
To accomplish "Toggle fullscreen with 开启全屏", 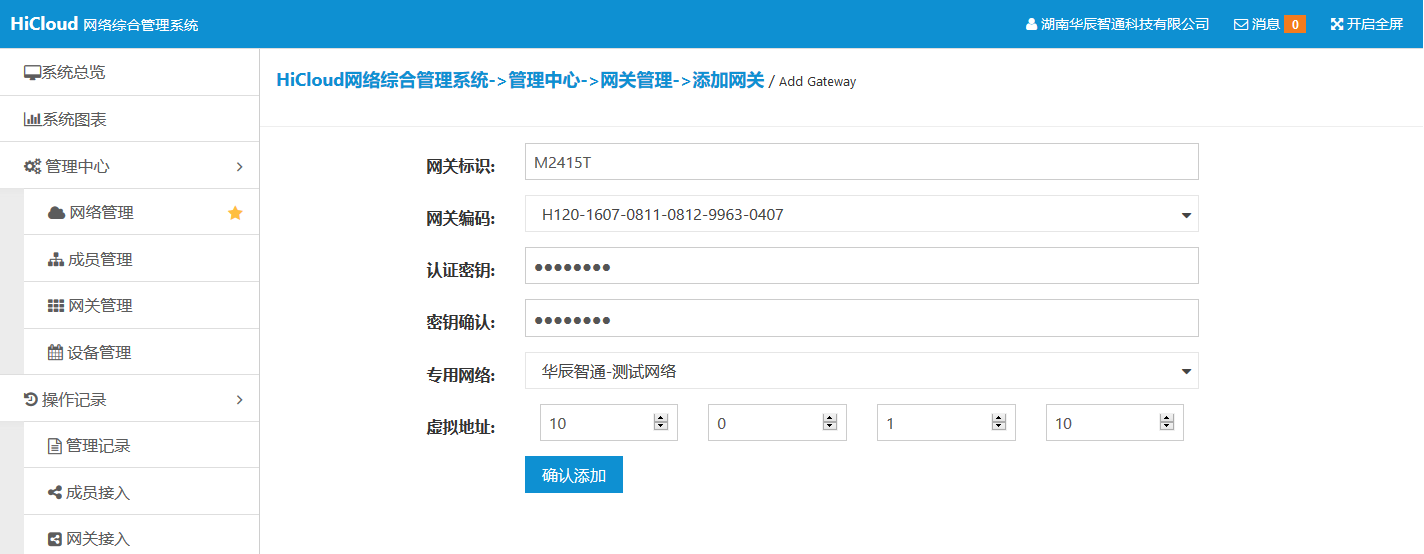I will click(x=1367, y=24).
